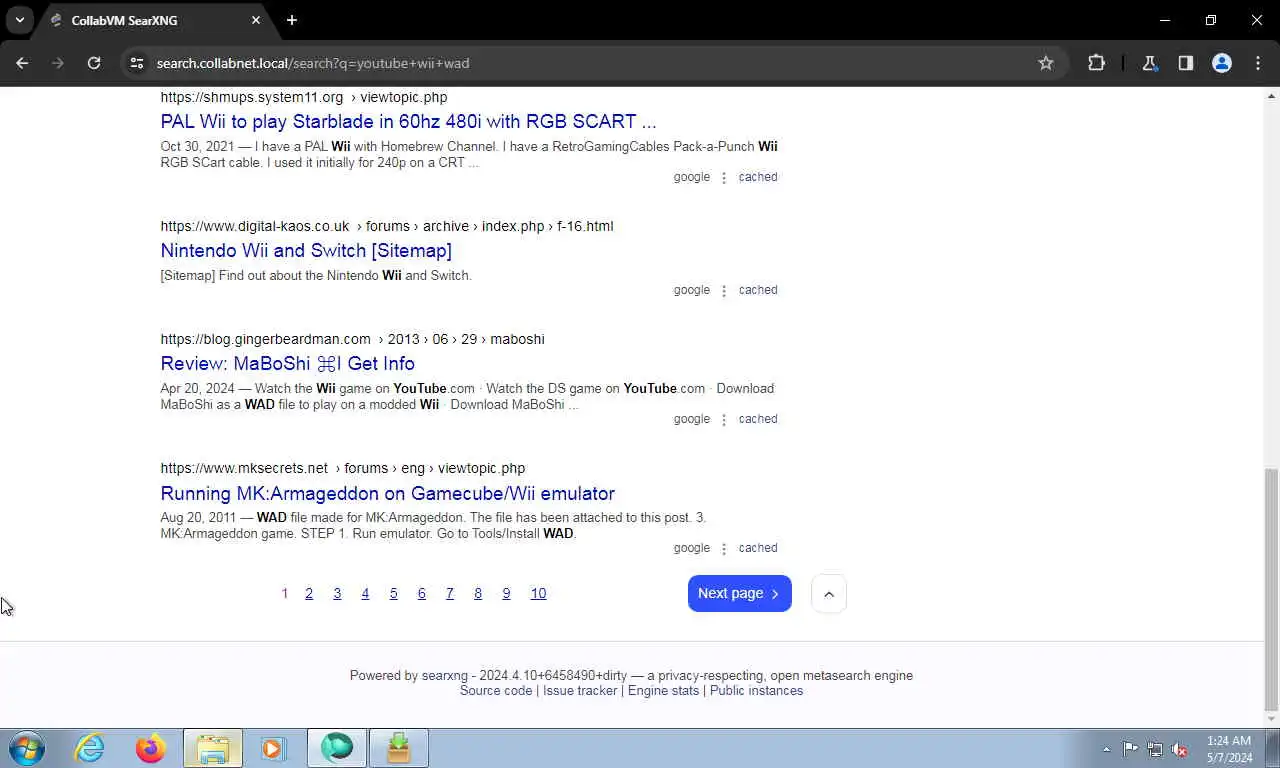Open cached link for Starblade result
The image size is (1280, 768).
pyautogui.click(x=758, y=177)
